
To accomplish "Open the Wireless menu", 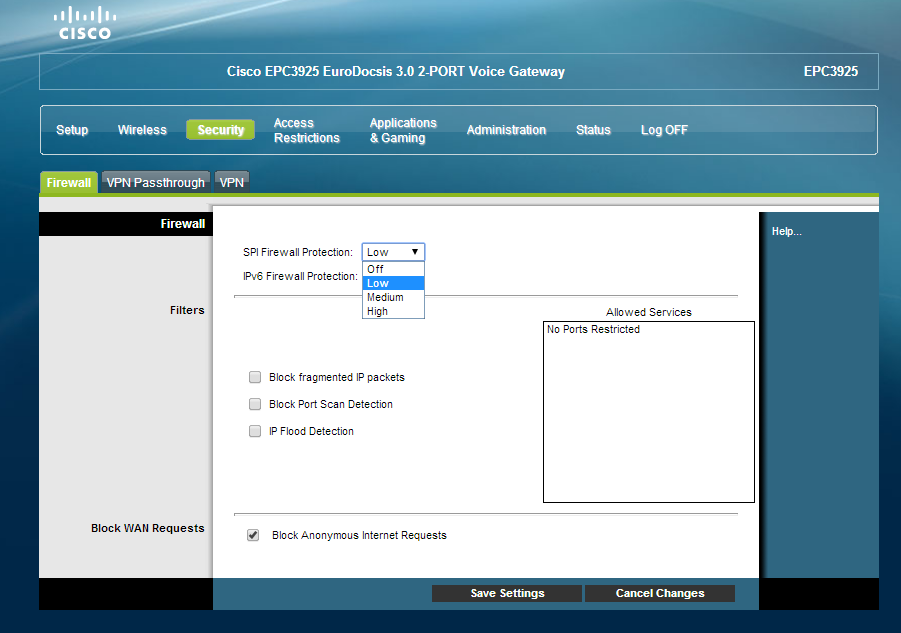I will point(143,130).
